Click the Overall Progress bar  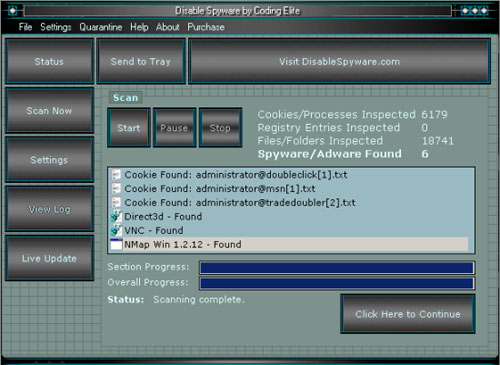pyautogui.click(x=337, y=284)
